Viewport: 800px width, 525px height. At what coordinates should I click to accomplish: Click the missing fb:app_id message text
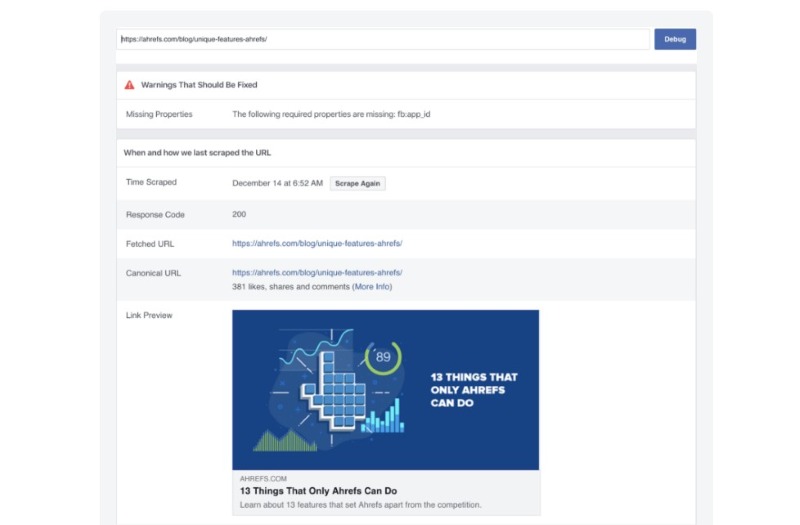[331, 114]
